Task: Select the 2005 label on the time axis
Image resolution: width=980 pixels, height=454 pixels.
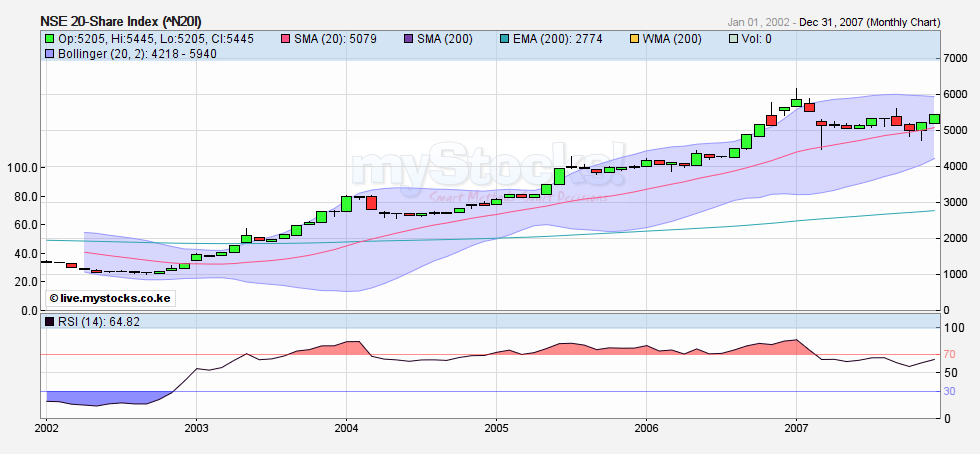Action: tap(496, 427)
